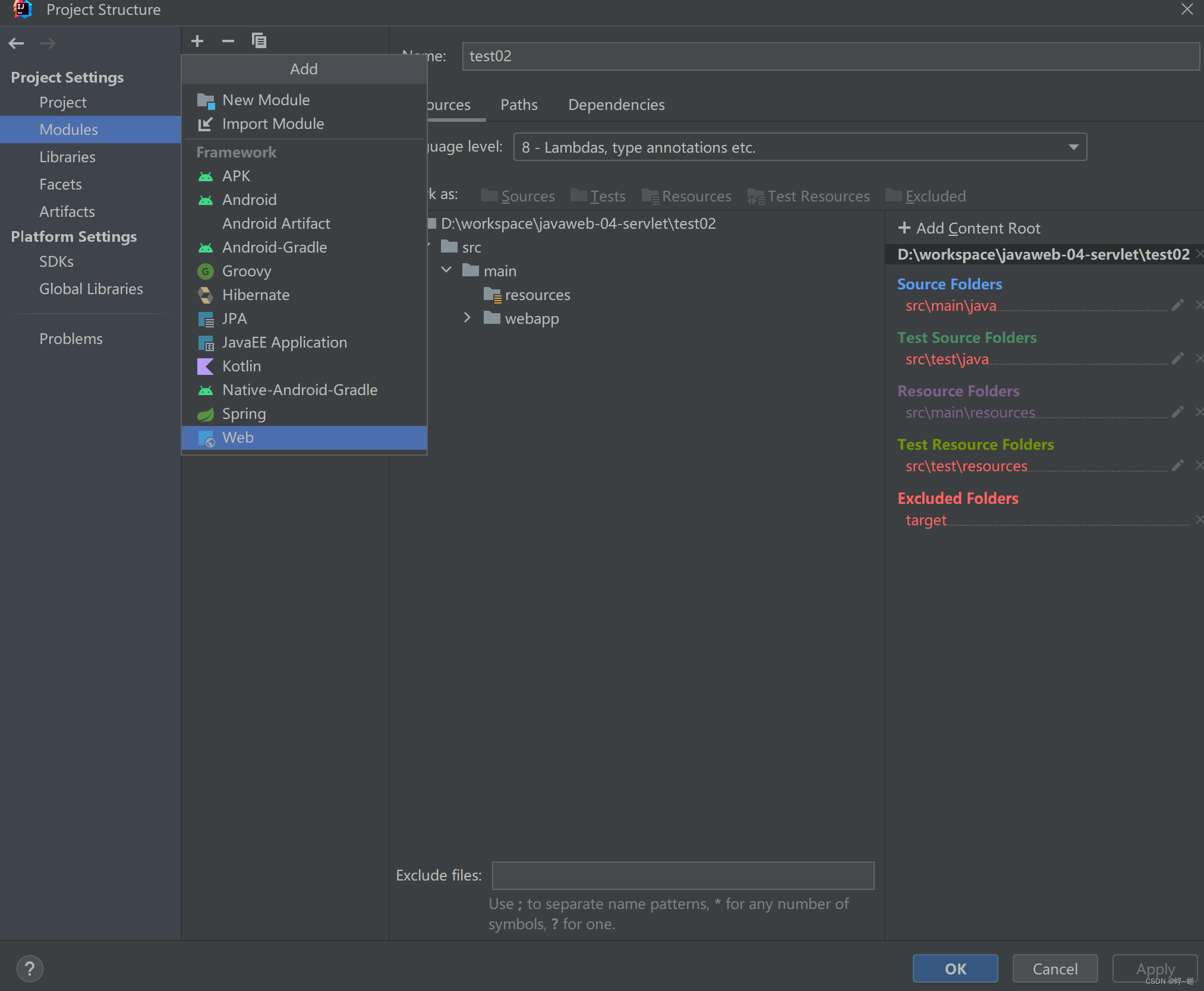Expand the webapp folder node
The width and height of the screenshot is (1204, 991).
tap(467, 318)
